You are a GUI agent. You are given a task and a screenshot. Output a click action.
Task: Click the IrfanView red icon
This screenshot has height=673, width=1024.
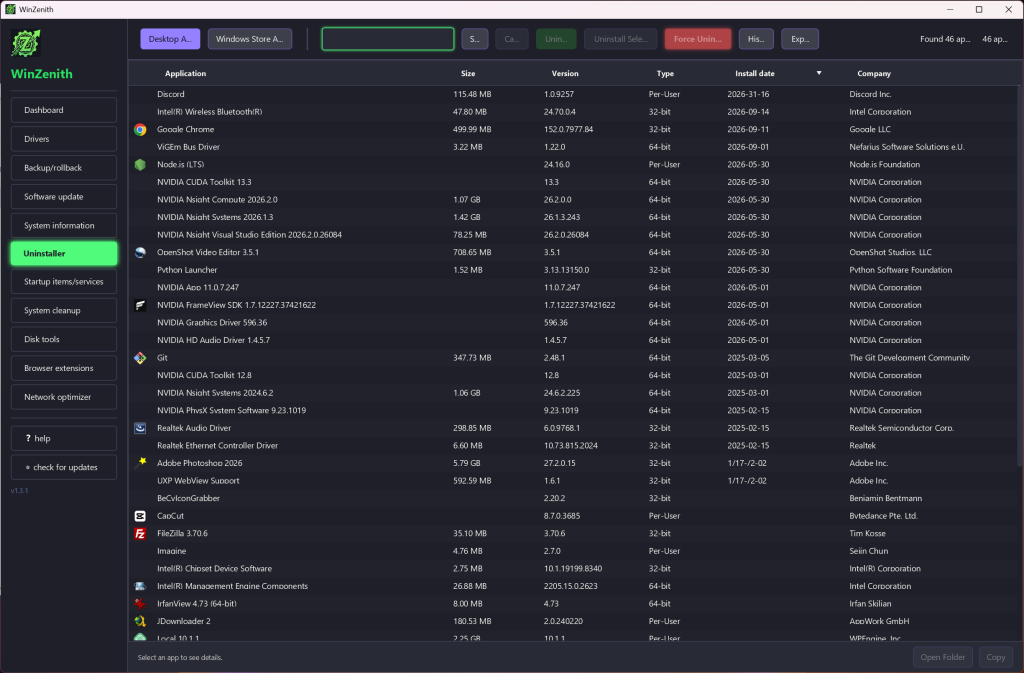pos(140,604)
